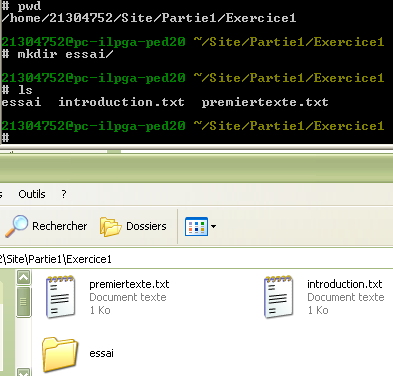This screenshot has height=376, width=393.
Task: Click the pwd output path in terminal
Action: [149, 18]
